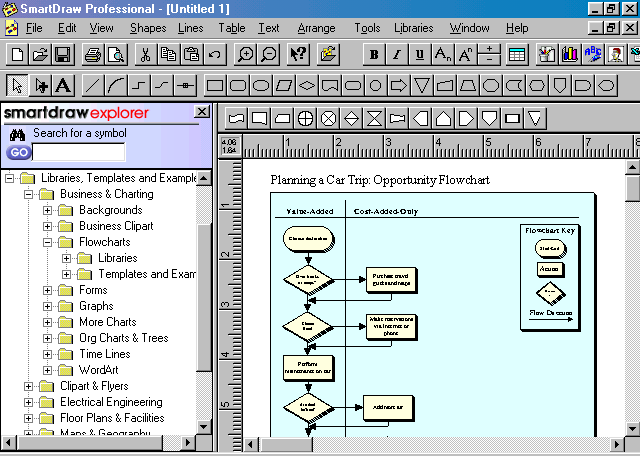Open the File menu
The width and height of the screenshot is (640, 456).
(34, 28)
